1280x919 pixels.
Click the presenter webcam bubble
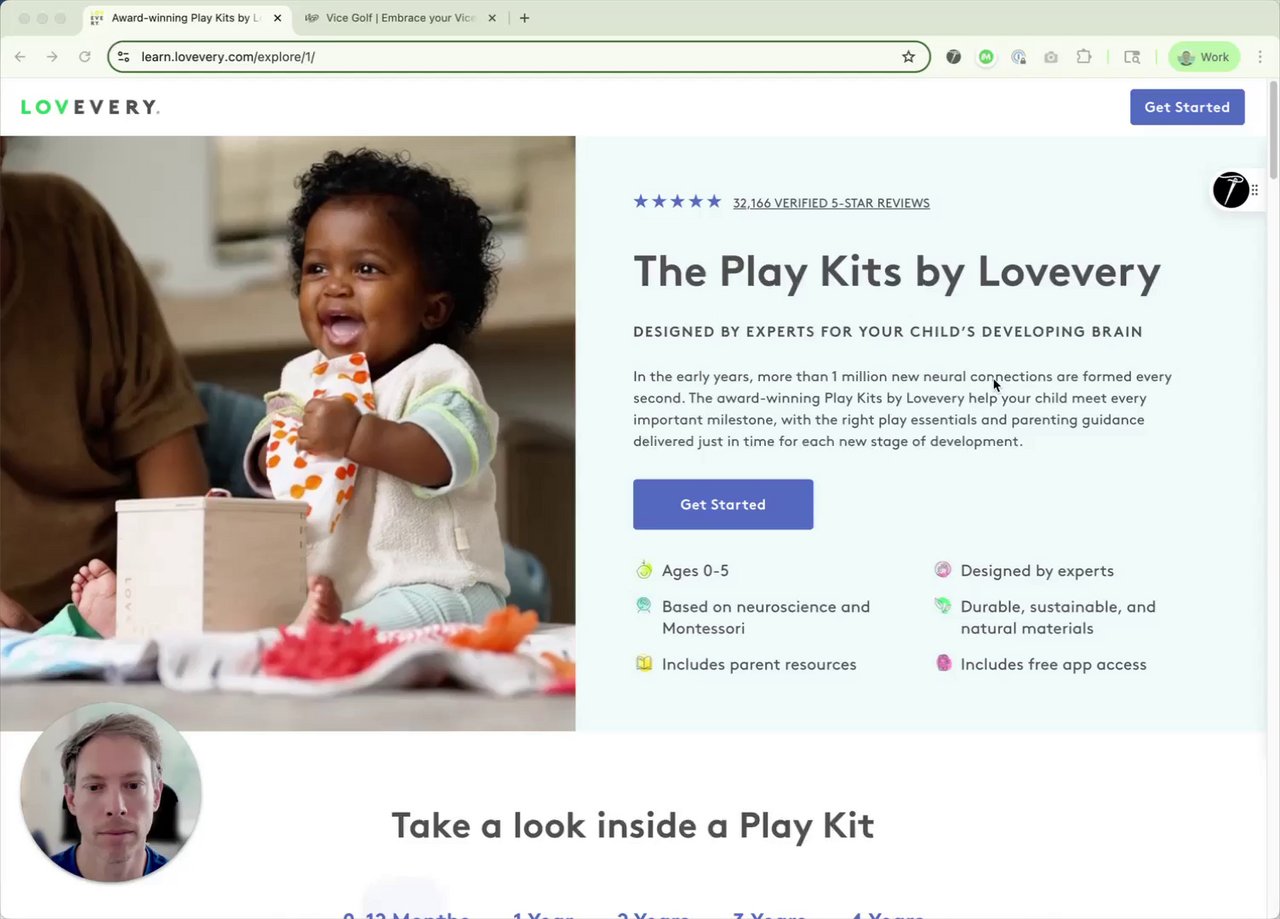[x=110, y=792]
